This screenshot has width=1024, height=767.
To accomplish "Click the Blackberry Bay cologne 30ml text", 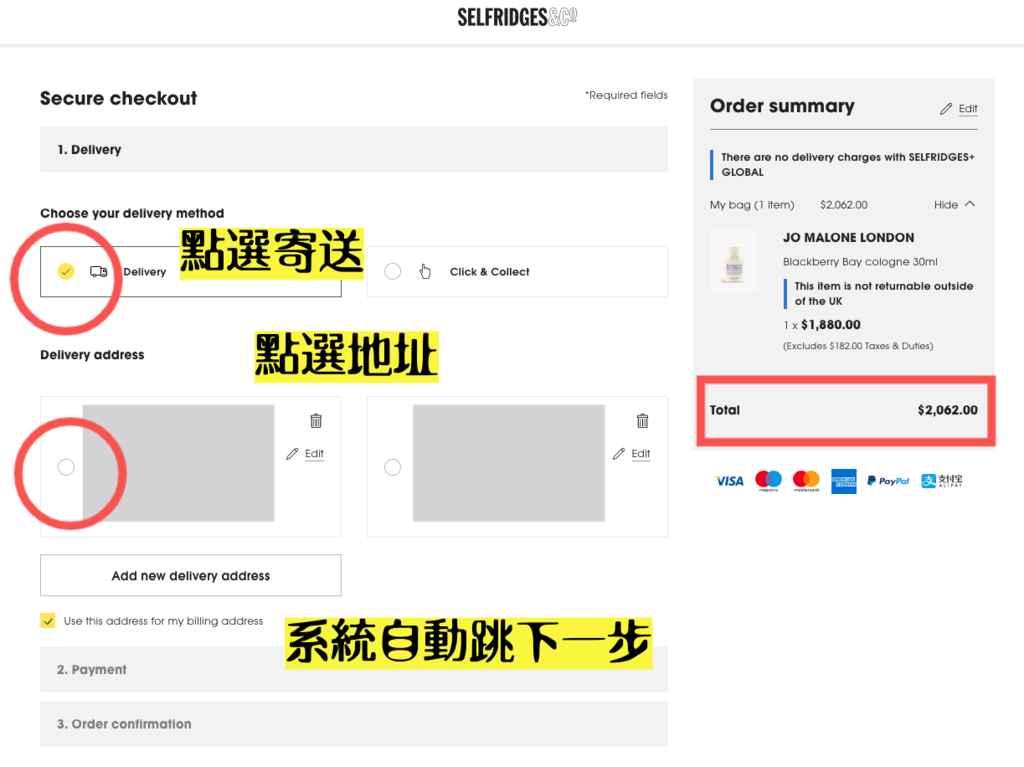I will click(x=860, y=262).
